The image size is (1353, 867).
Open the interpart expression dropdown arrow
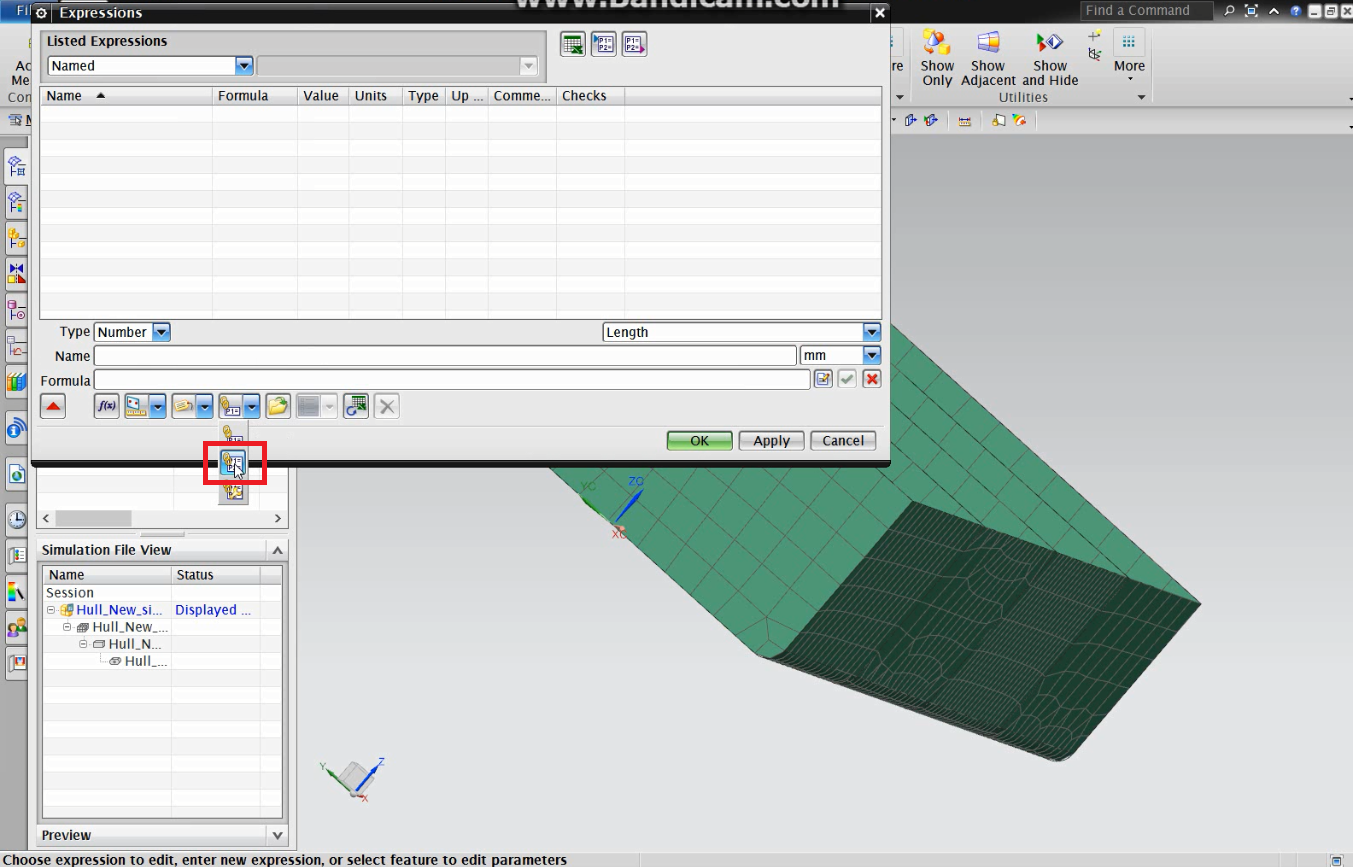coord(252,406)
